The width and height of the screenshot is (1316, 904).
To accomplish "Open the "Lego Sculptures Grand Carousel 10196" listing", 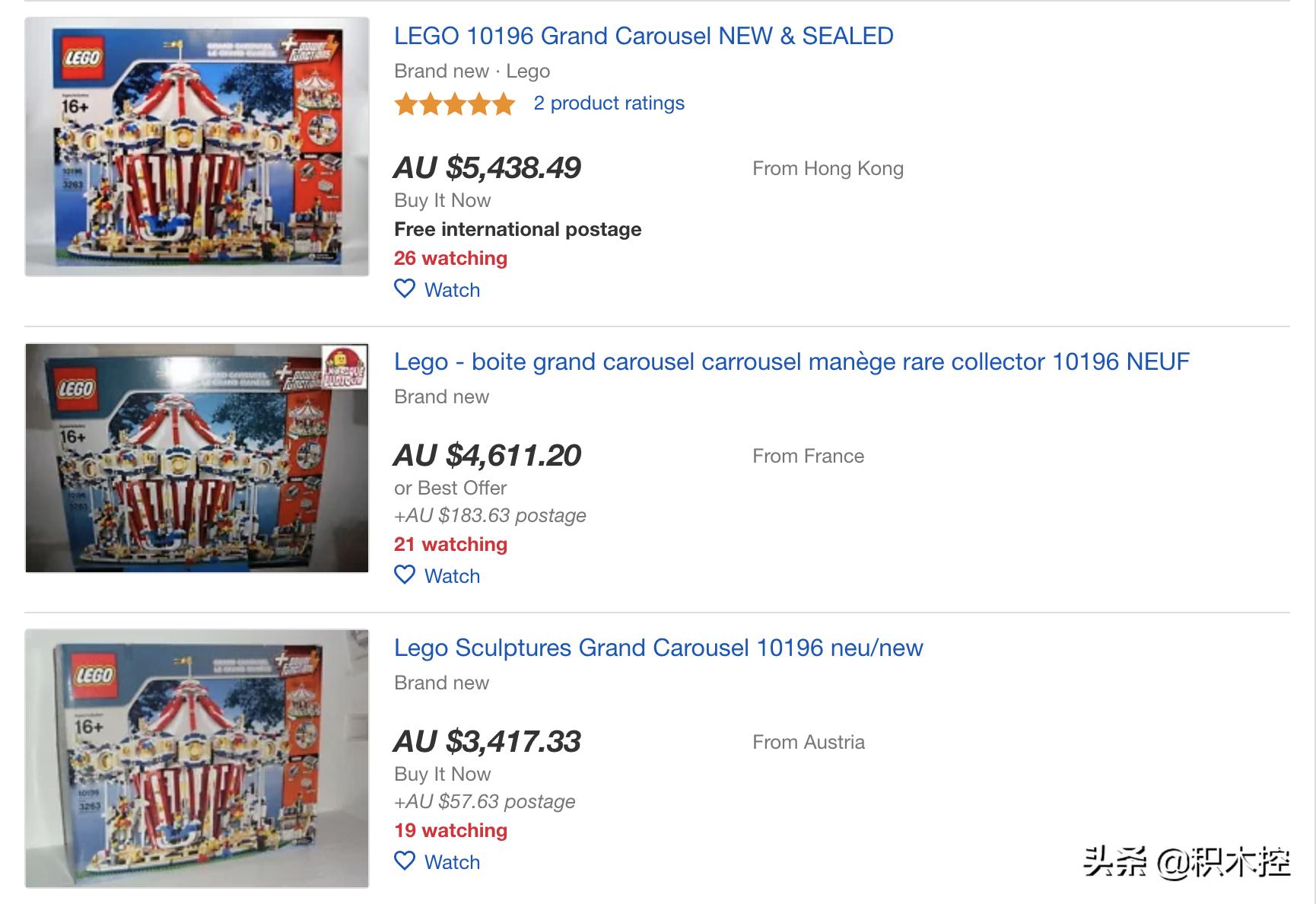I will pyautogui.click(x=658, y=648).
